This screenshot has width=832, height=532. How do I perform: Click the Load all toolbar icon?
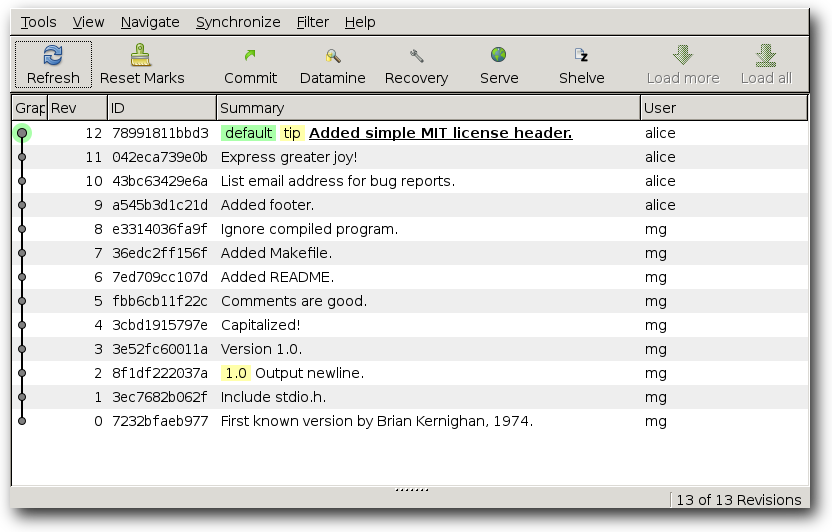click(x=766, y=55)
